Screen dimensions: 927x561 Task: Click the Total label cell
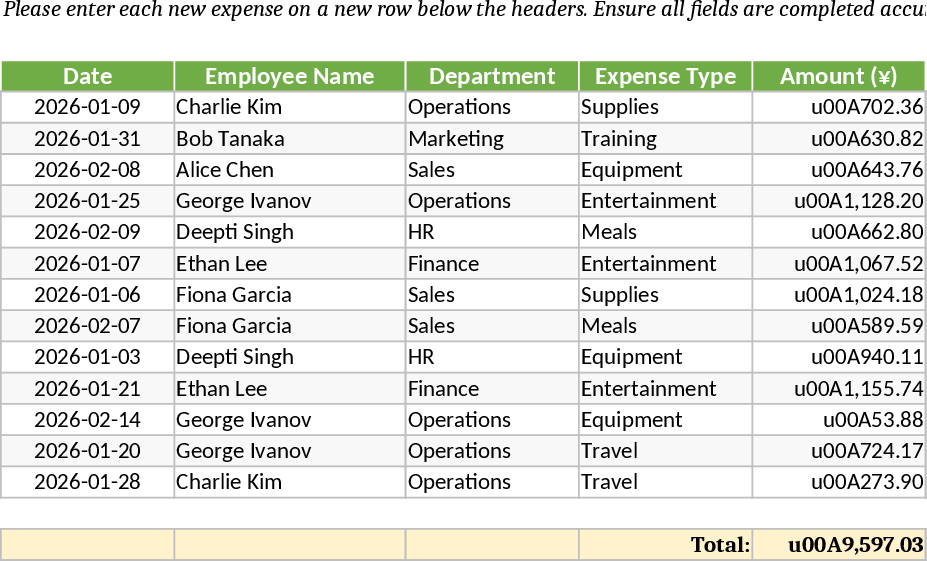pos(665,545)
